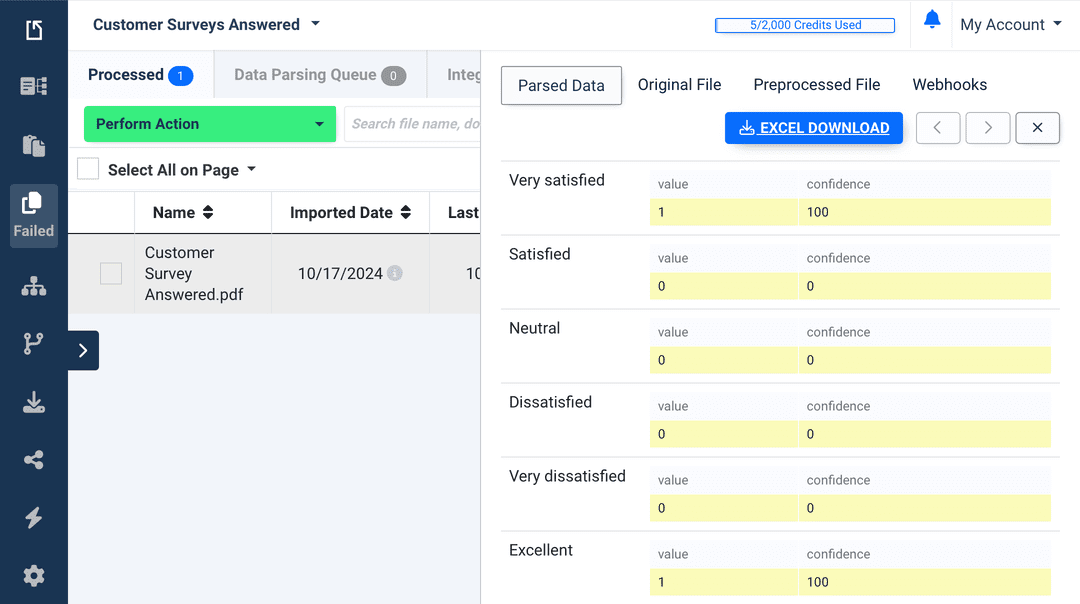The image size is (1080, 604).
Task: Expand the Select All on Page options
Action: [x=250, y=169]
